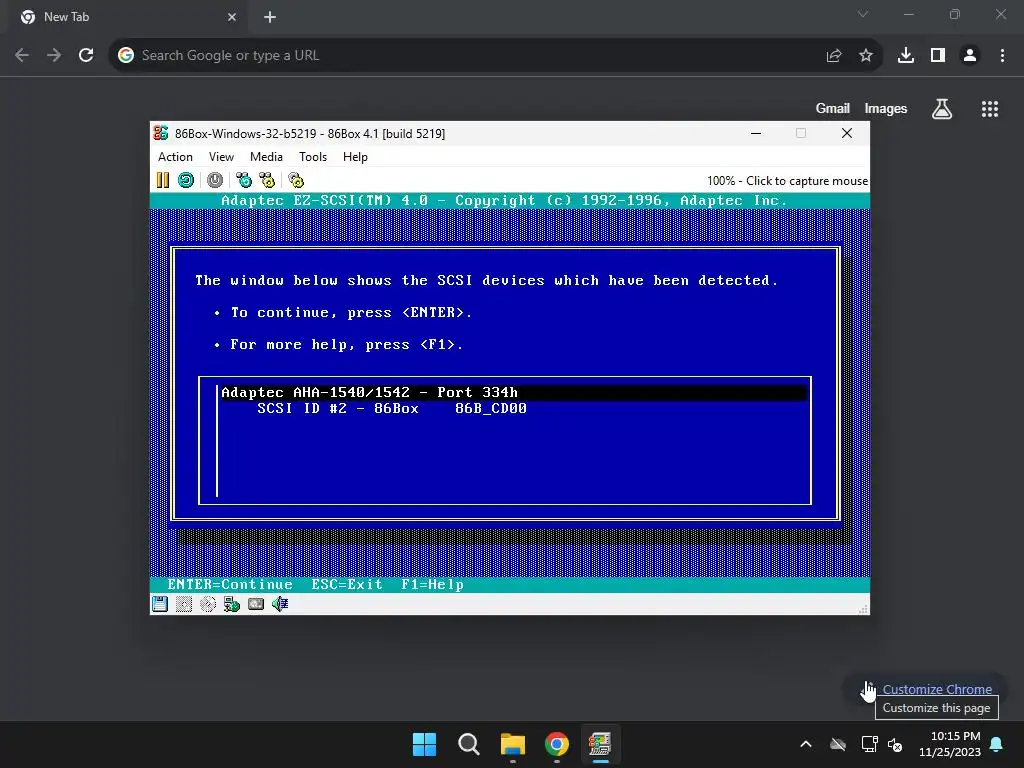Click the empty floppy drive status icon

(184, 604)
